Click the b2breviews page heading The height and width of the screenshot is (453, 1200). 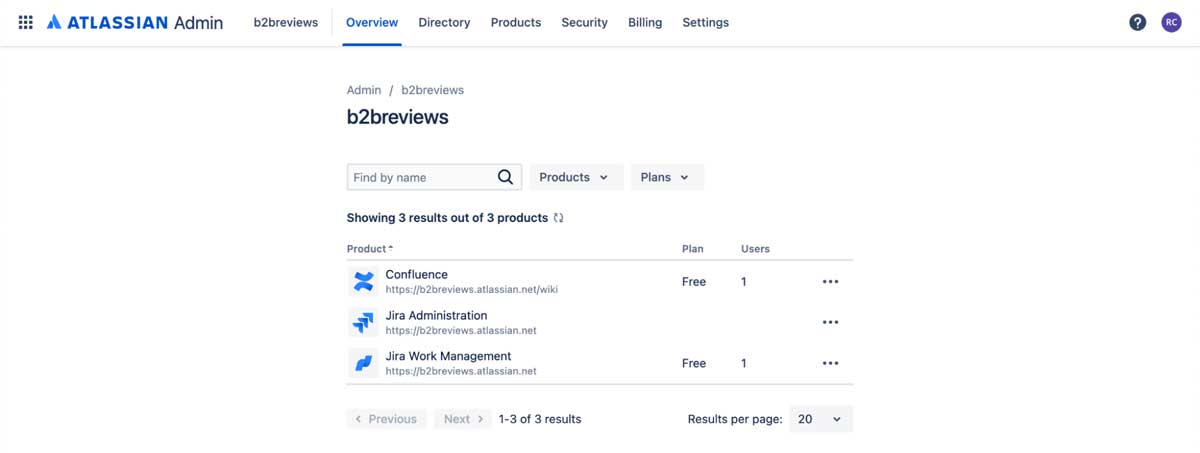pyautogui.click(x=398, y=117)
